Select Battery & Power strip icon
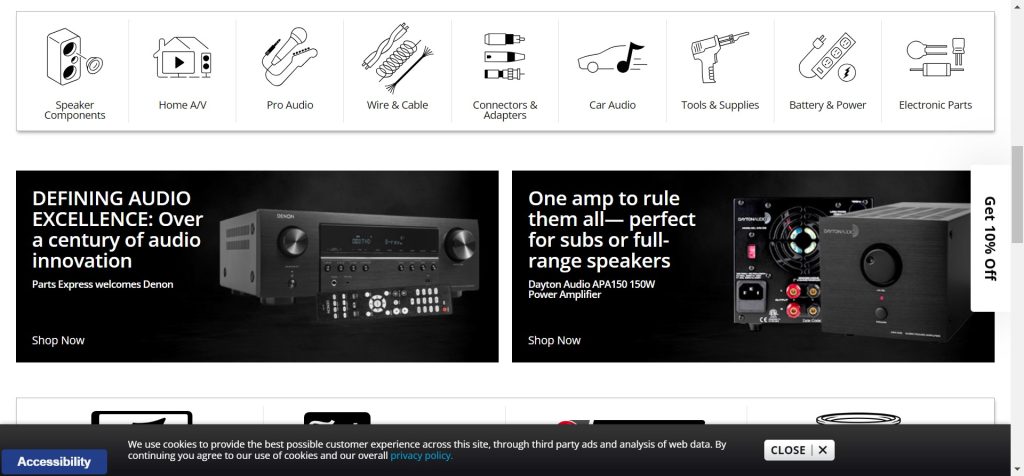The height and width of the screenshot is (476, 1024). [x=827, y=57]
